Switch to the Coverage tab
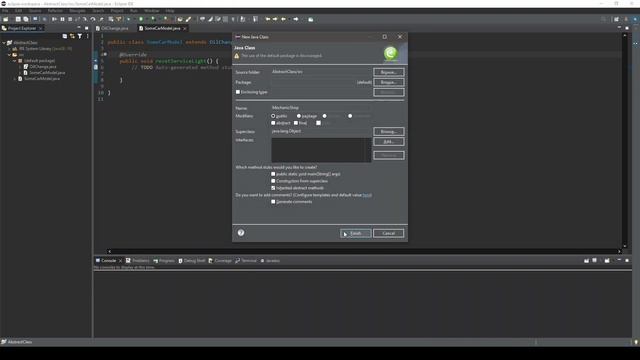 click(220, 260)
